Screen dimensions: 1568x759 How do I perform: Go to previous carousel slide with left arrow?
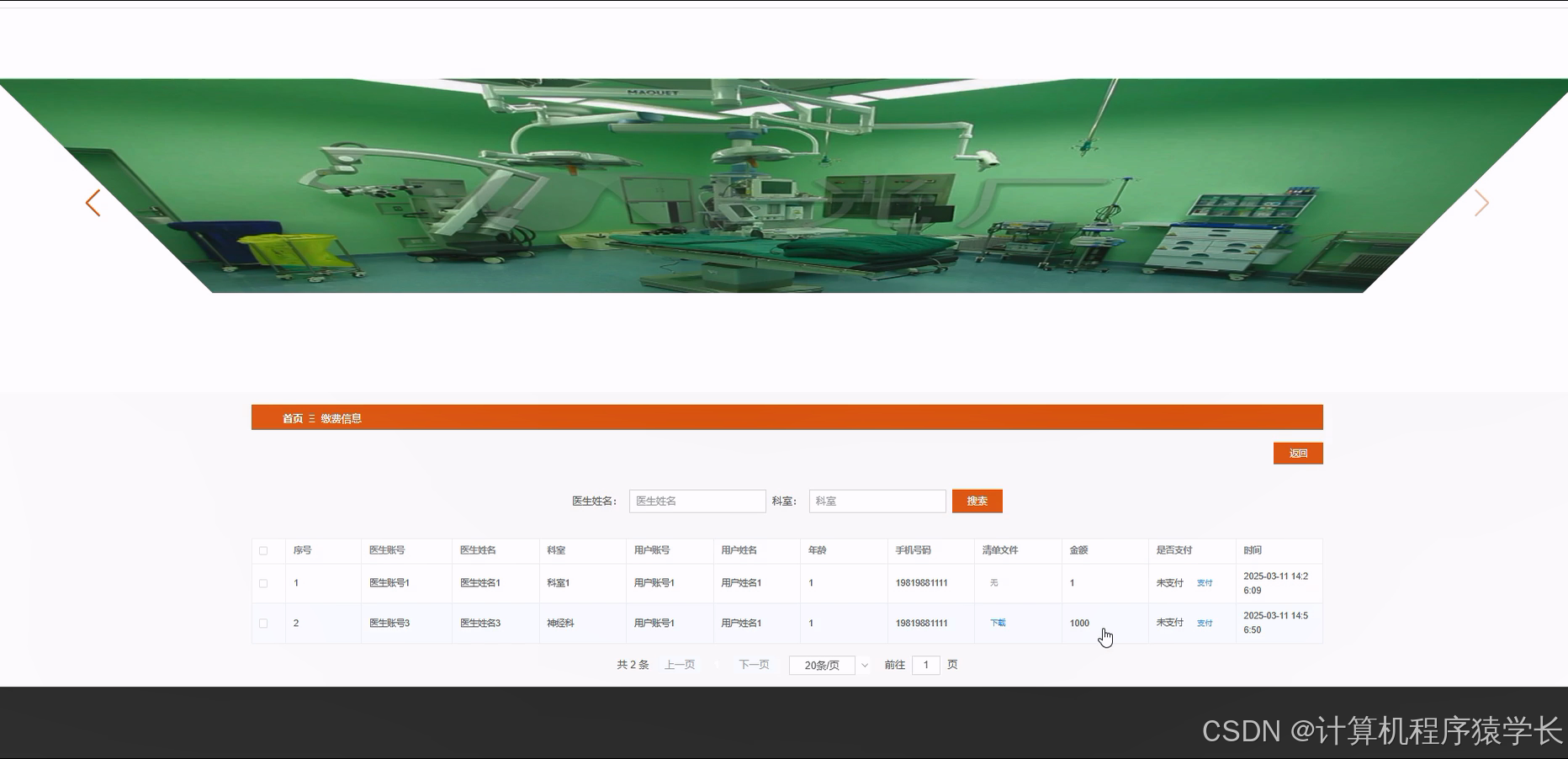(x=93, y=203)
